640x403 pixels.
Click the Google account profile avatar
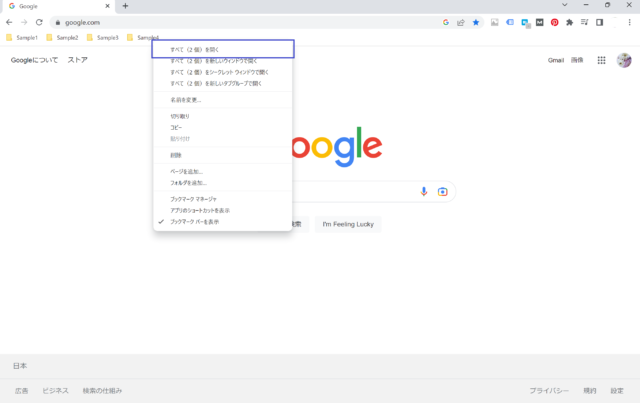tap(624, 60)
